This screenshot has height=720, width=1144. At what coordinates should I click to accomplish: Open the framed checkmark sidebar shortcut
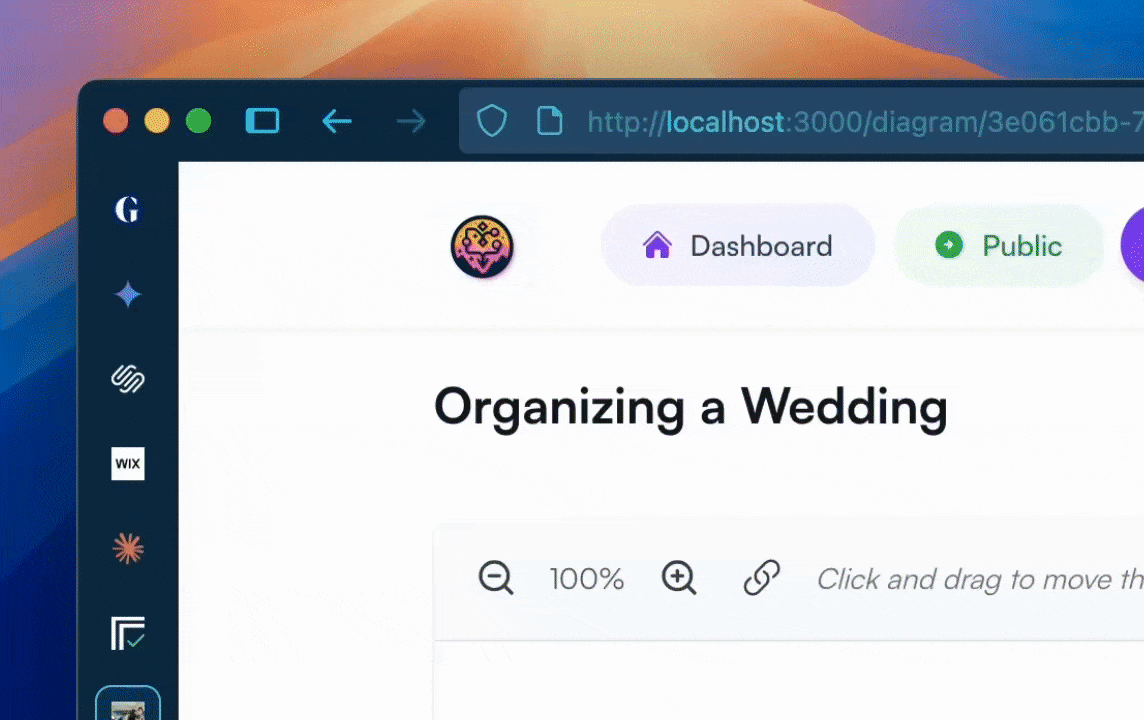(x=128, y=633)
